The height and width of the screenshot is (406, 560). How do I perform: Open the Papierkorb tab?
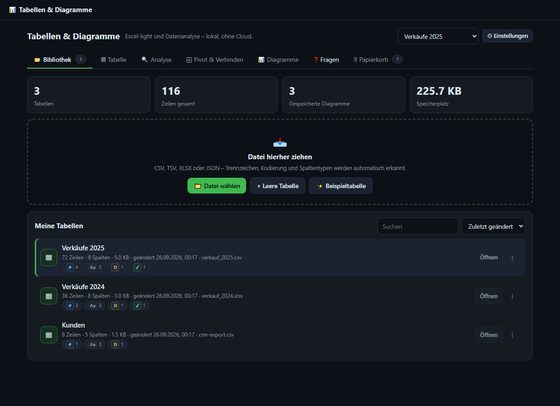pyautogui.click(x=378, y=60)
